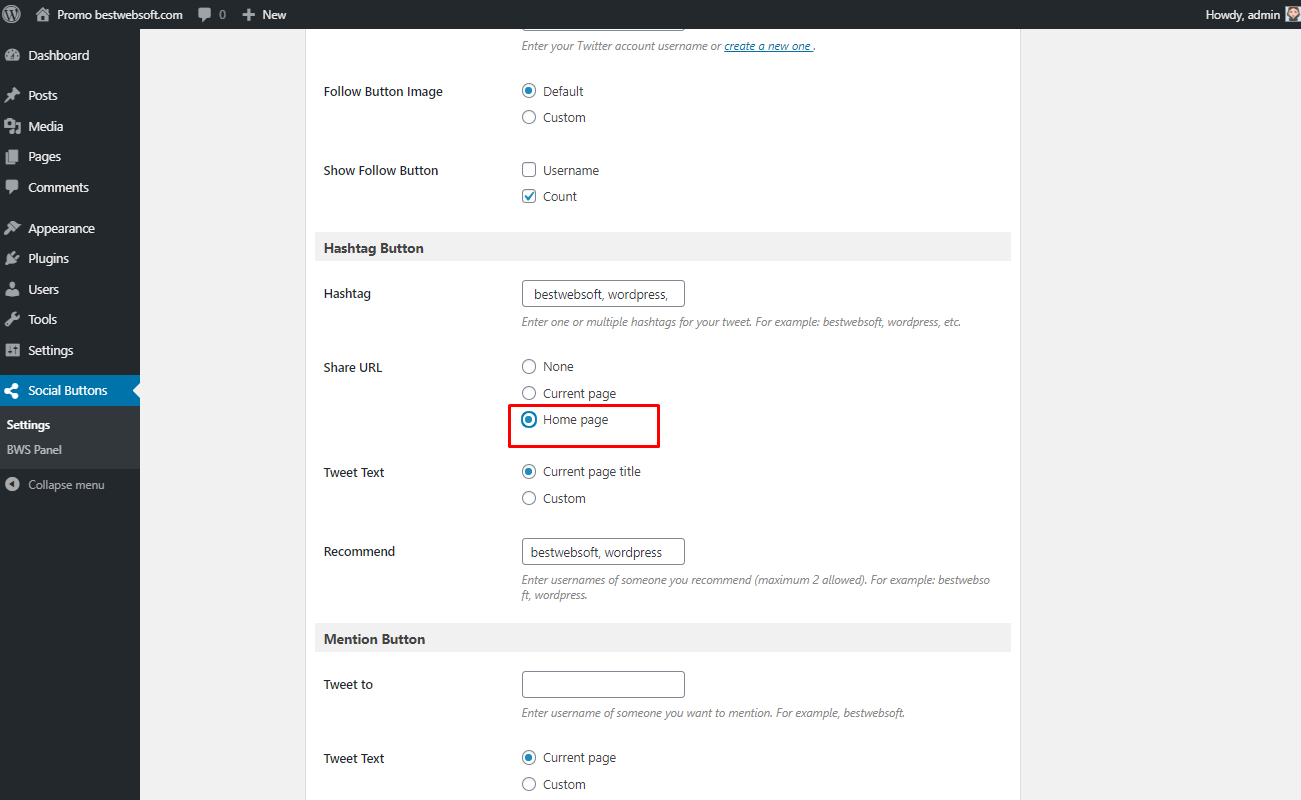Click the Appearance paintbrush icon
This screenshot has height=800, width=1301.
pyautogui.click(x=13, y=228)
